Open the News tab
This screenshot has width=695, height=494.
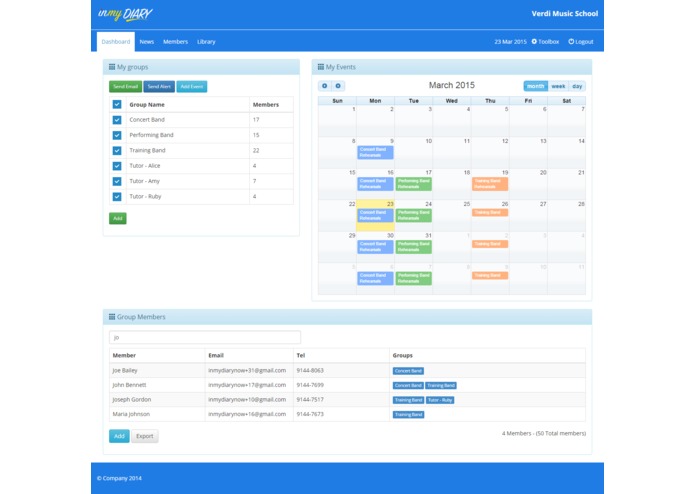147,42
